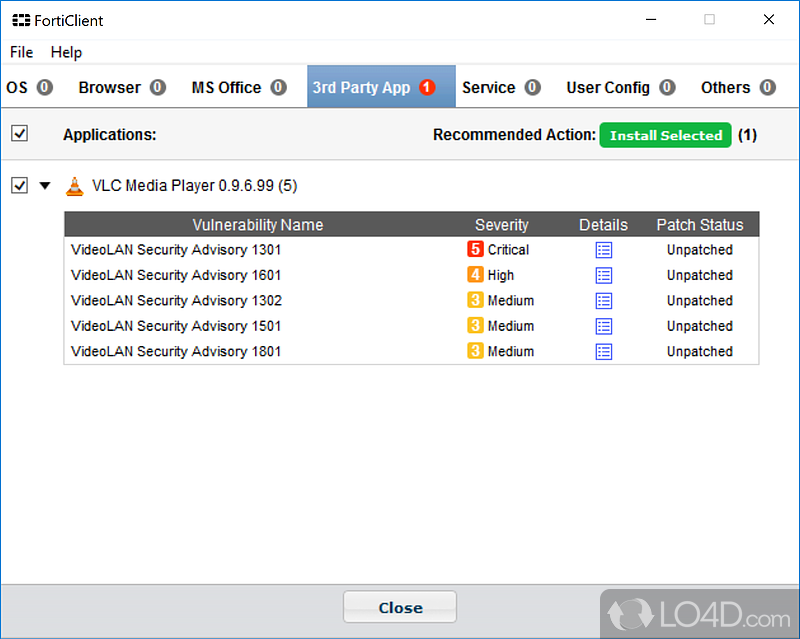The image size is (800, 639).
Task: Uncheck the VLC Media Player checkbox
Action: click(x=20, y=186)
